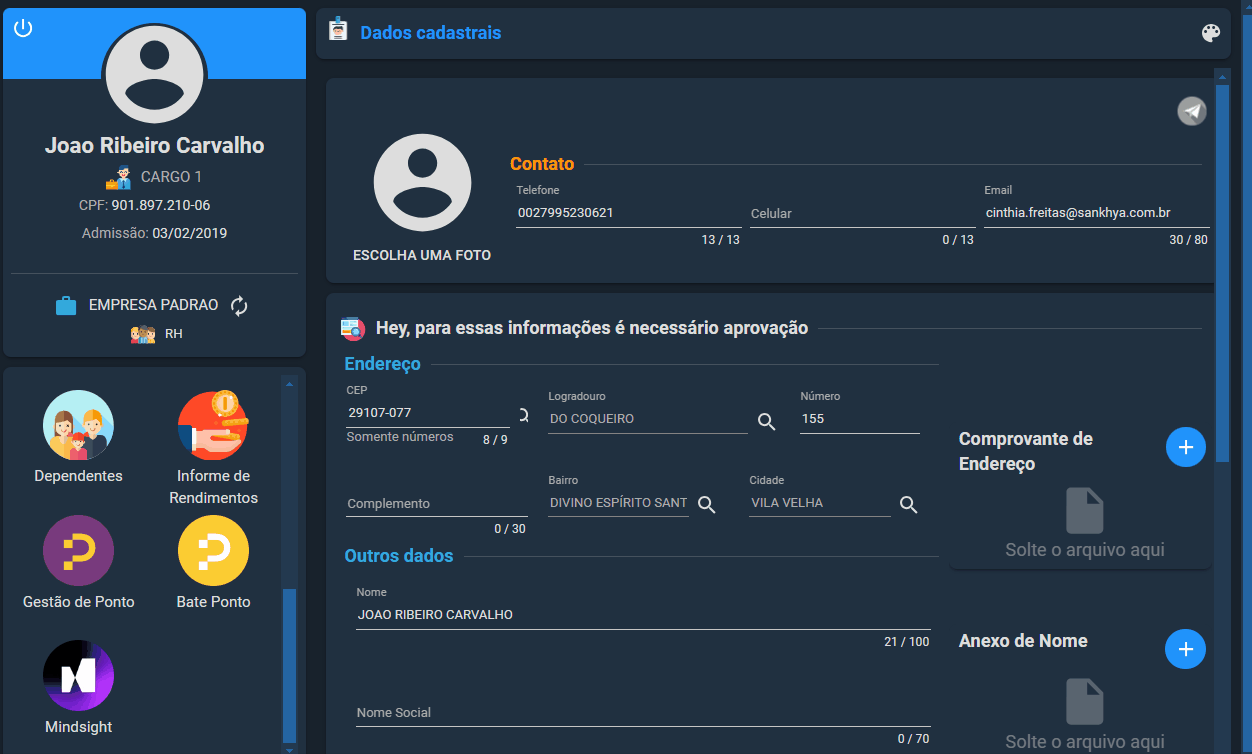Click the Celular input field
Viewport: 1252px width, 754px height.
pos(862,213)
